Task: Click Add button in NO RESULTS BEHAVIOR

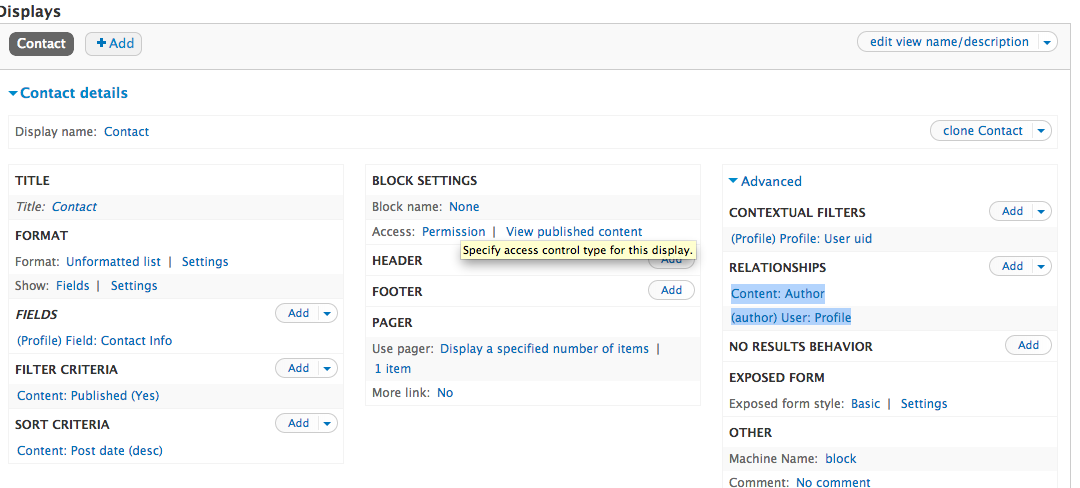Action: pos(1028,346)
